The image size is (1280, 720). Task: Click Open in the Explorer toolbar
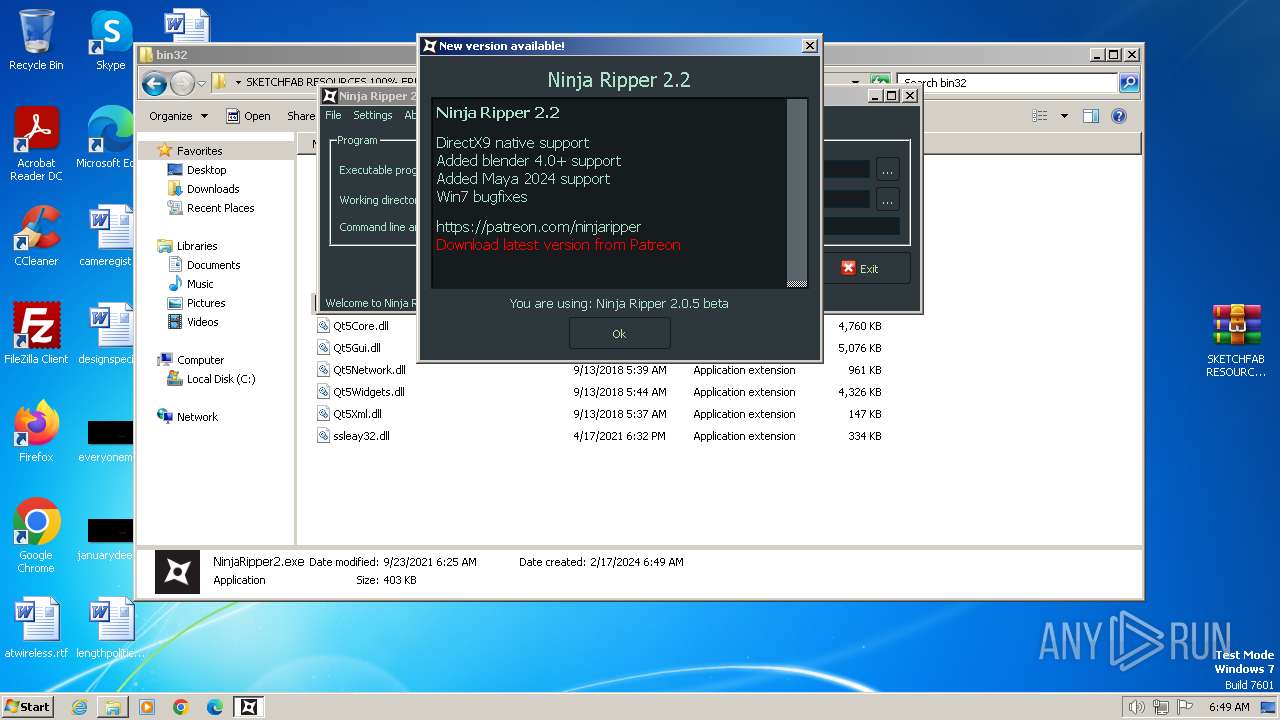(x=248, y=116)
